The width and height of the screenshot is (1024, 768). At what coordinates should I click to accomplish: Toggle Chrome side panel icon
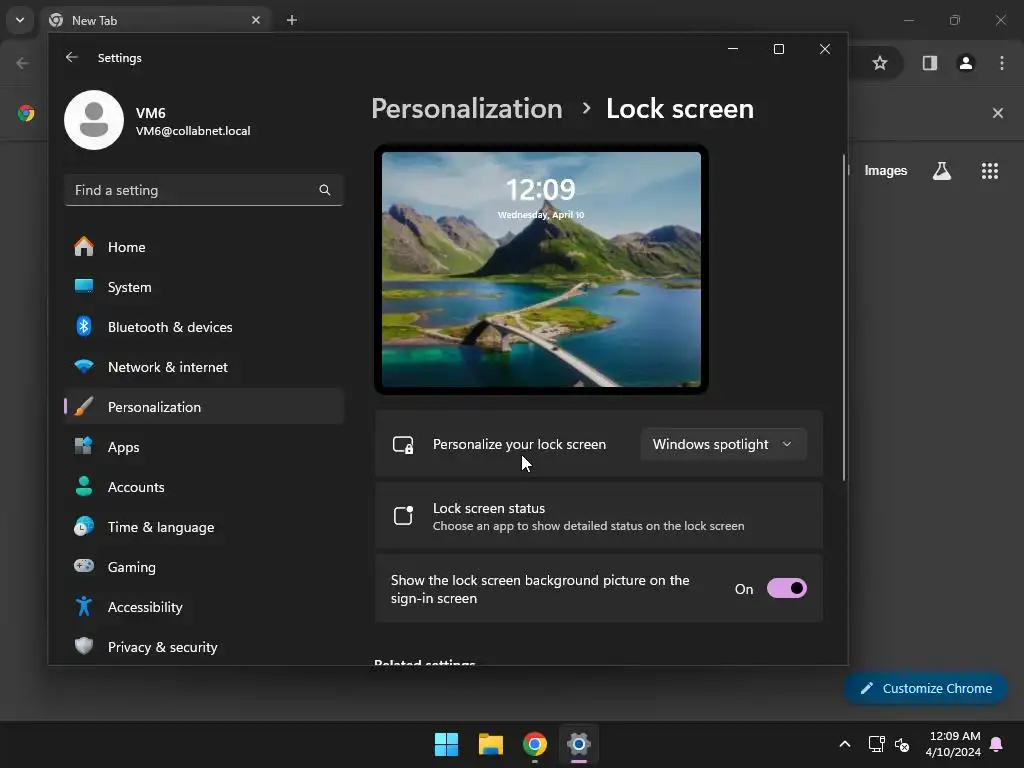[x=930, y=63]
